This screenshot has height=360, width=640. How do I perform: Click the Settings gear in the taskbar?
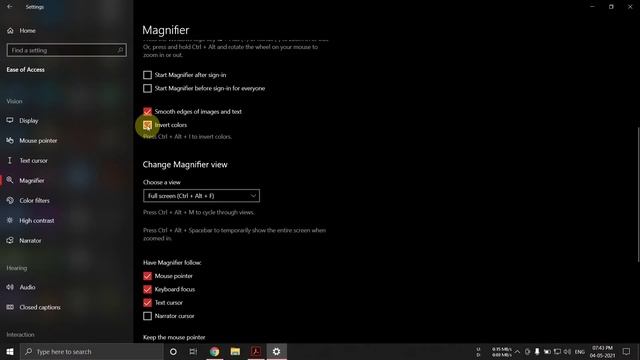[276, 351]
